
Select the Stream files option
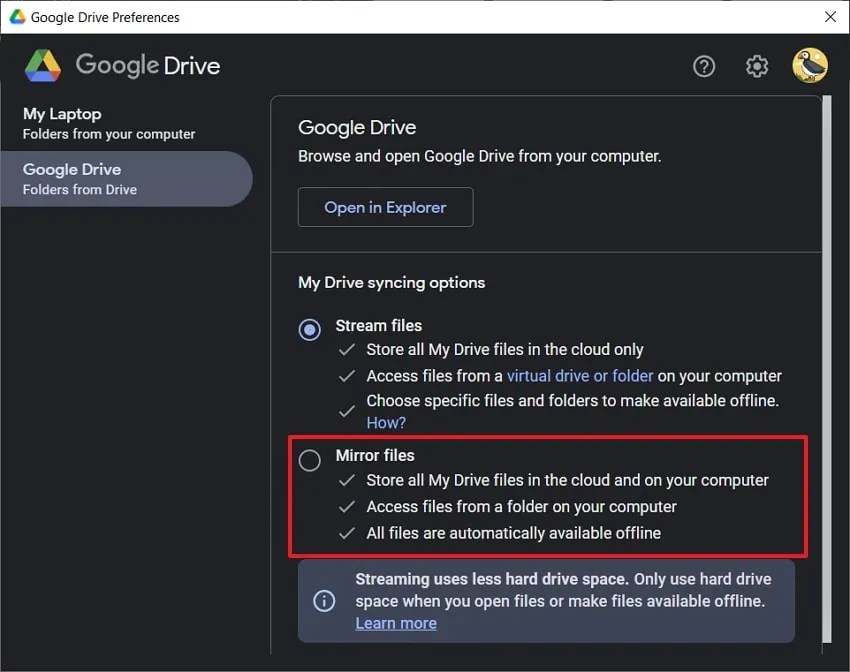[x=308, y=329]
